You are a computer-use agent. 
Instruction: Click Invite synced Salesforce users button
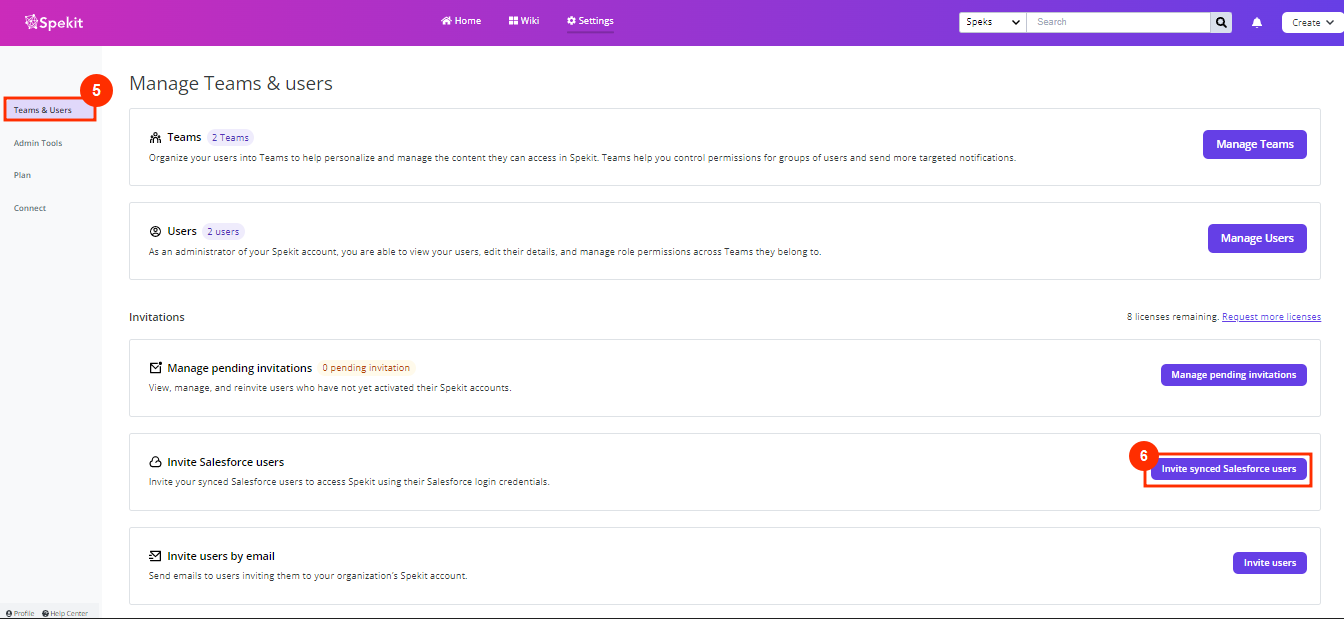(x=1229, y=469)
